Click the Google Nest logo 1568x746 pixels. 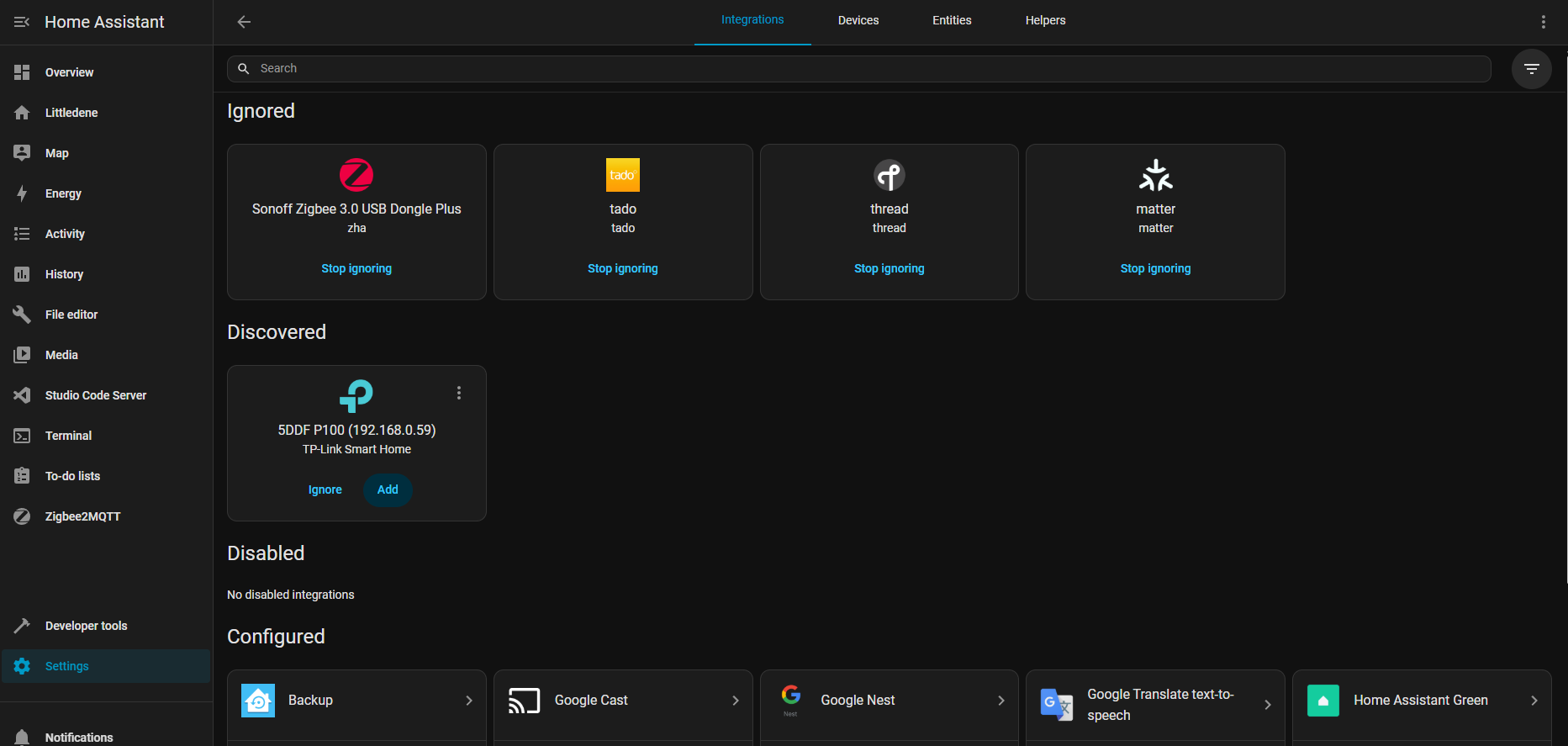[791, 701]
